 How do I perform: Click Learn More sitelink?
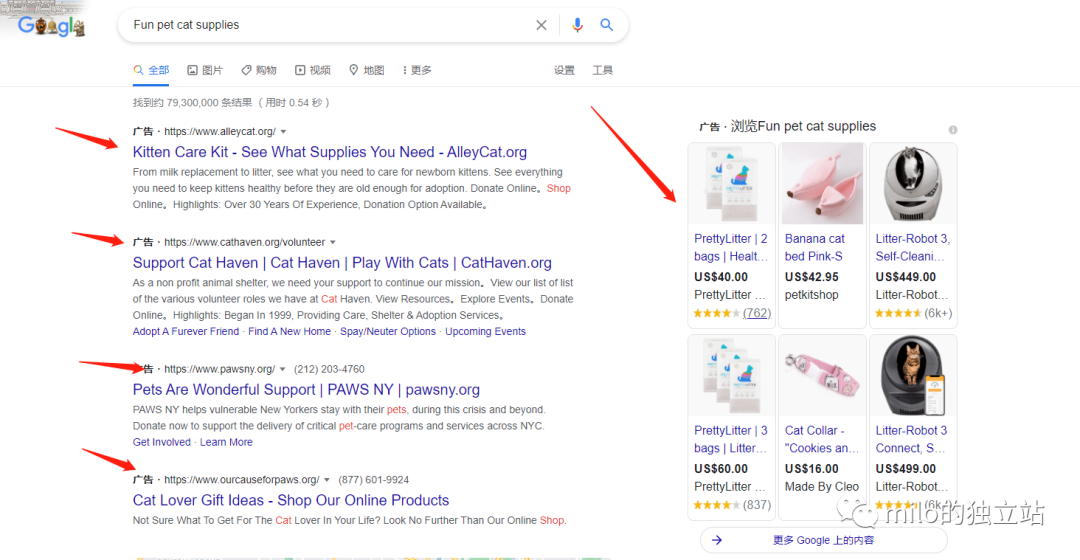point(226,442)
